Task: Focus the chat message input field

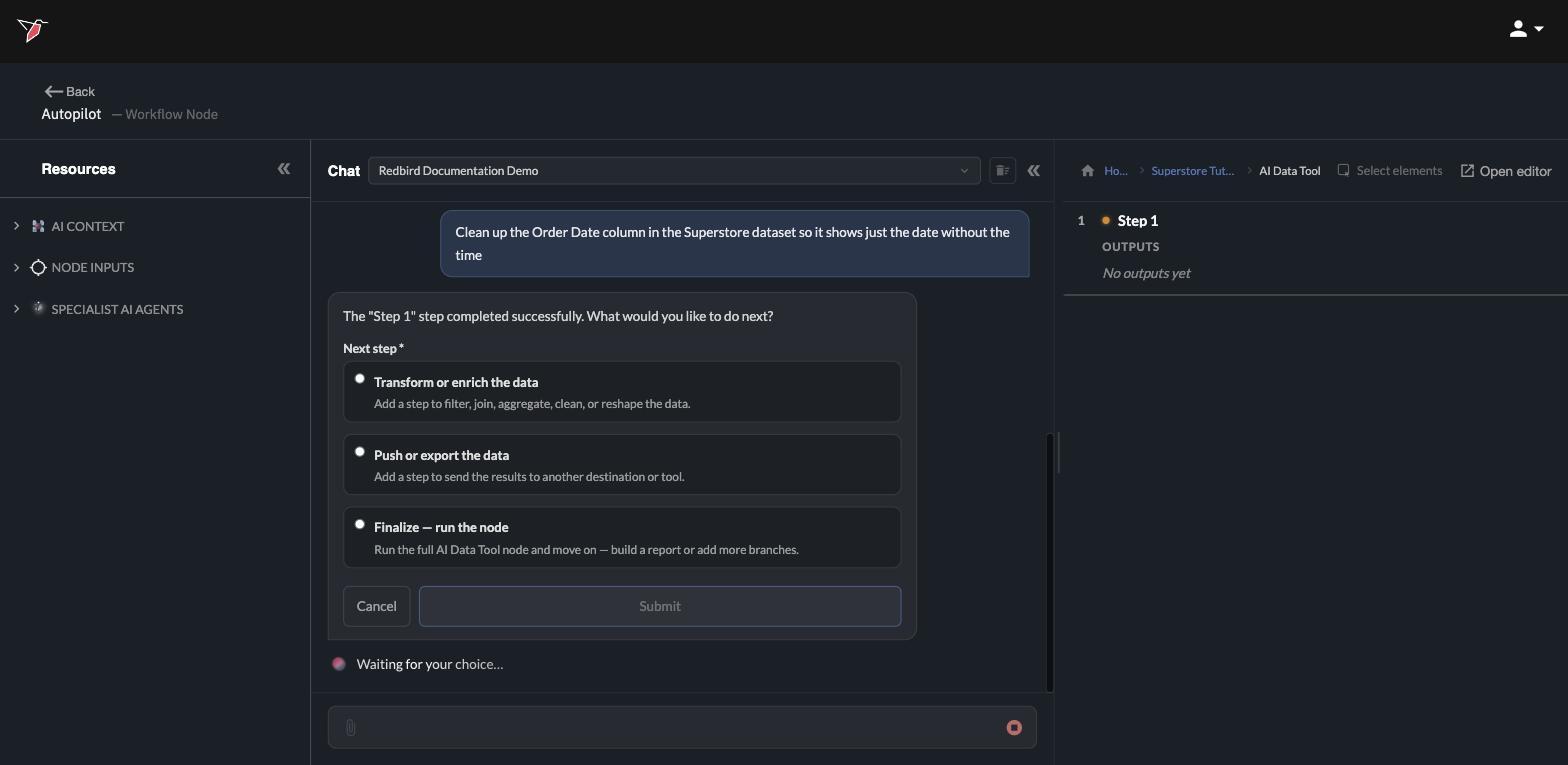Action: click(682, 728)
